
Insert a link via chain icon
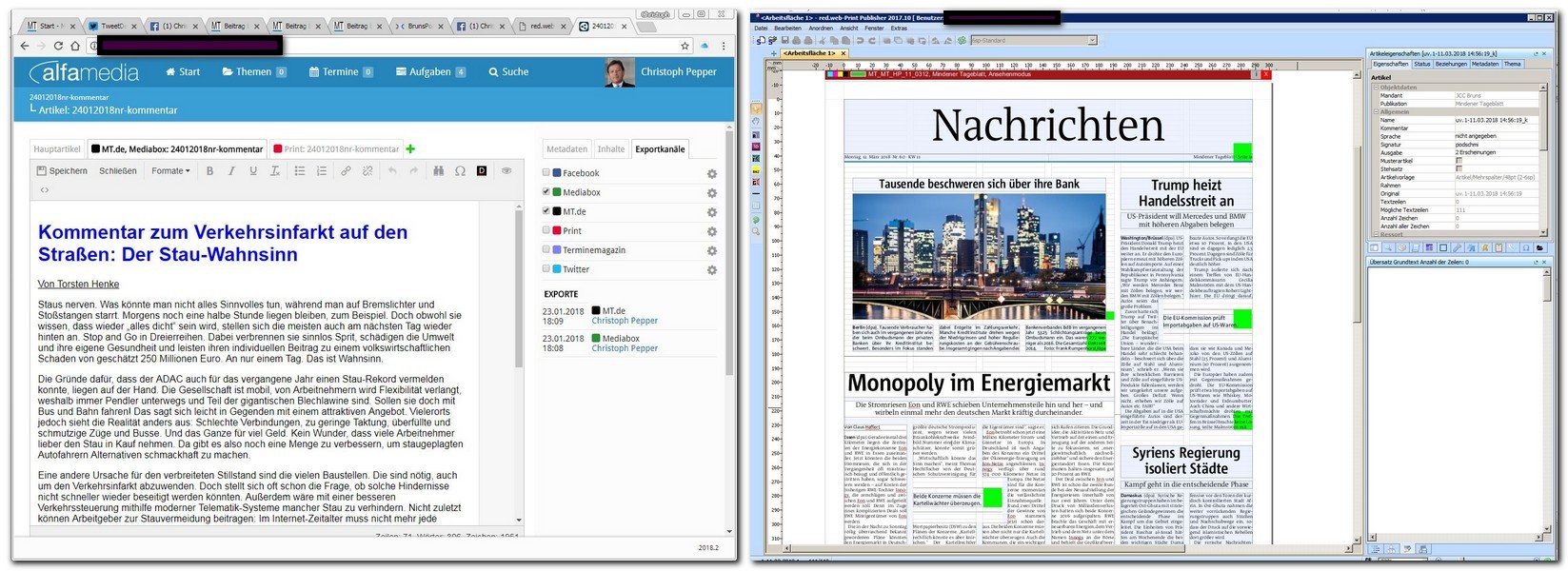pos(346,170)
